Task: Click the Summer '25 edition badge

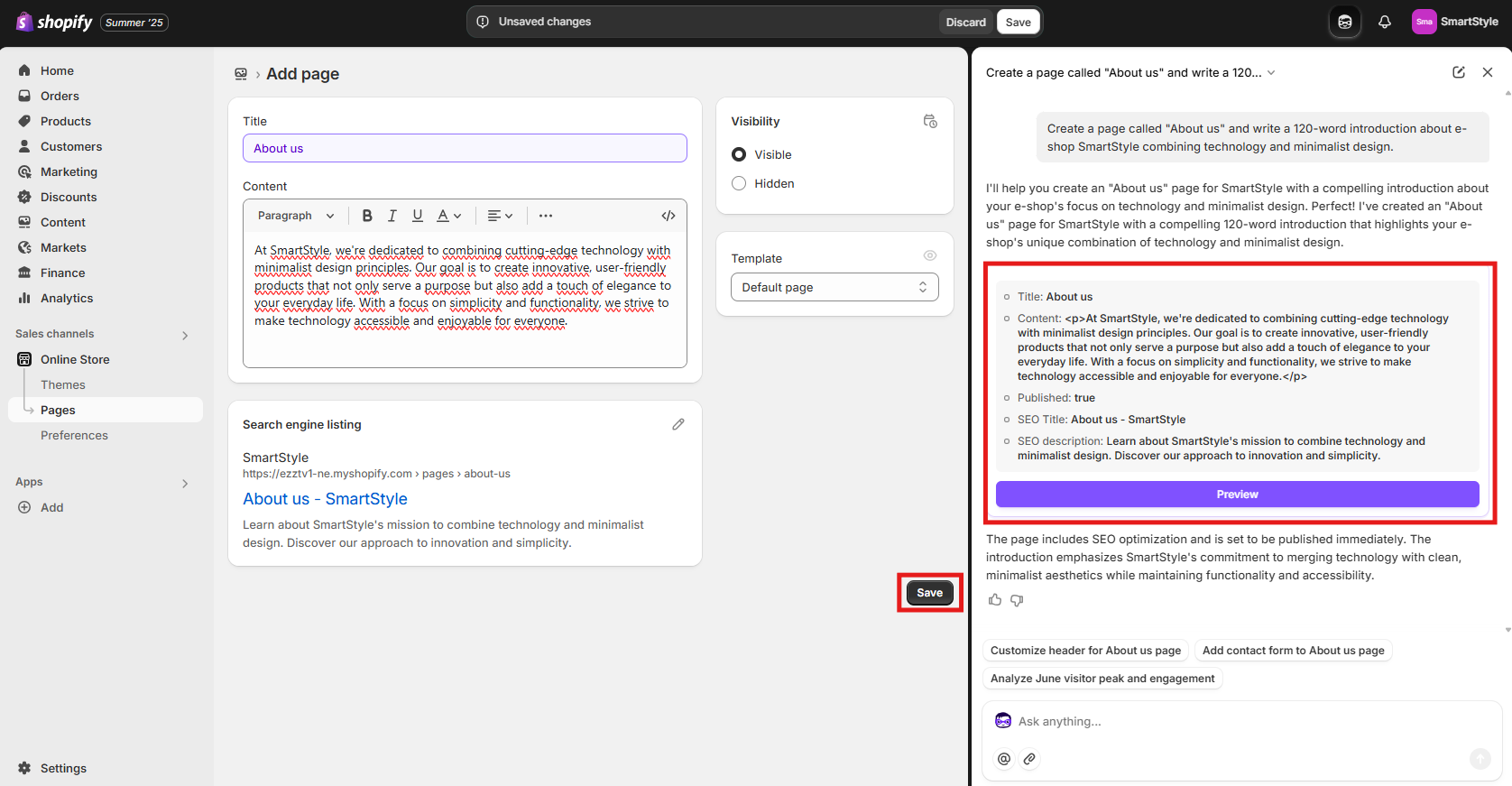Action: [134, 23]
